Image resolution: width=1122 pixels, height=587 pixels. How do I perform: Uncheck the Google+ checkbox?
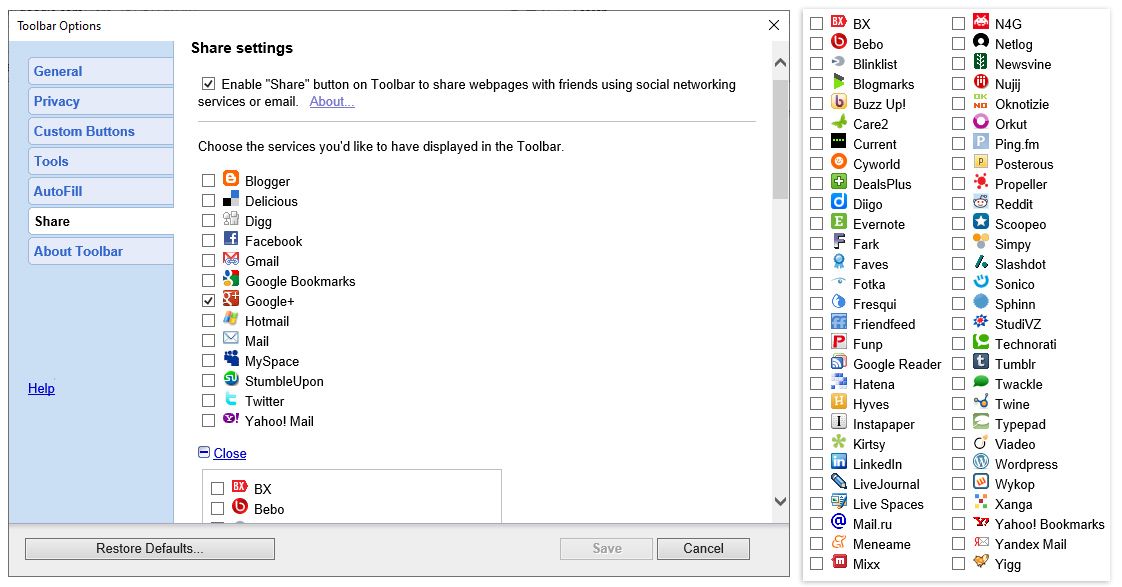click(208, 301)
